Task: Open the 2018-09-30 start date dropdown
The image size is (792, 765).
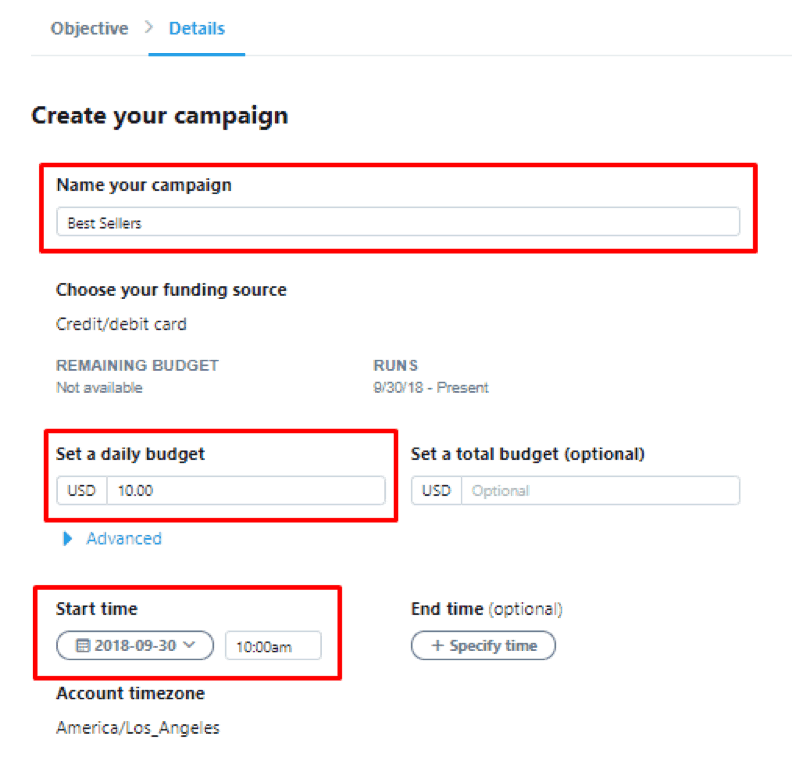Action: click(x=136, y=646)
